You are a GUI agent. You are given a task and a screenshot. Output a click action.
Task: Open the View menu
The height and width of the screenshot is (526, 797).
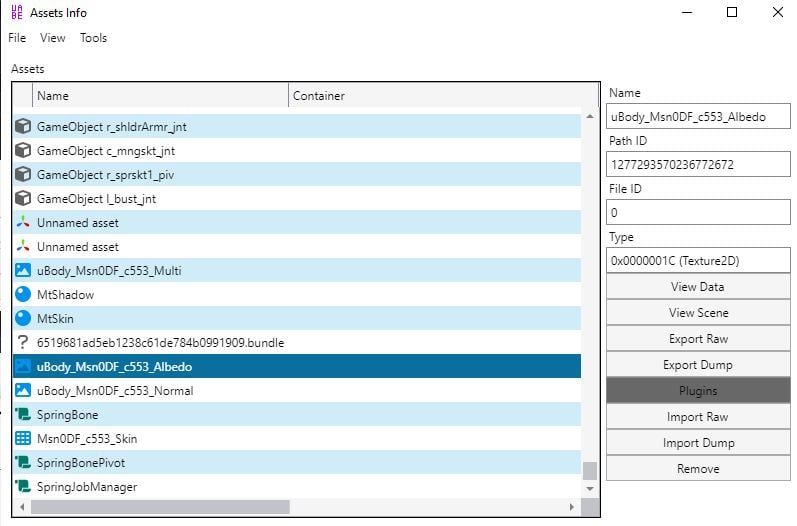click(x=52, y=38)
